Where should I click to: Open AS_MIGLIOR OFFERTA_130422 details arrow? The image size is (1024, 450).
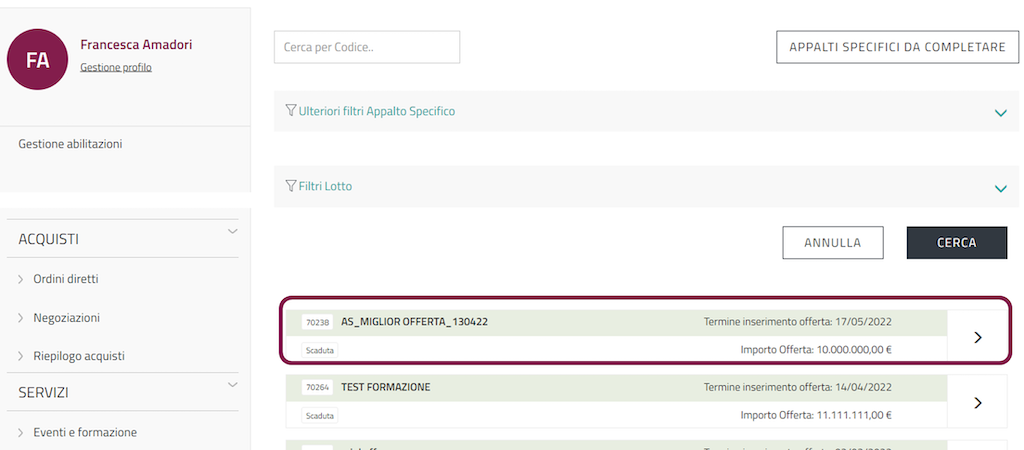(977, 337)
